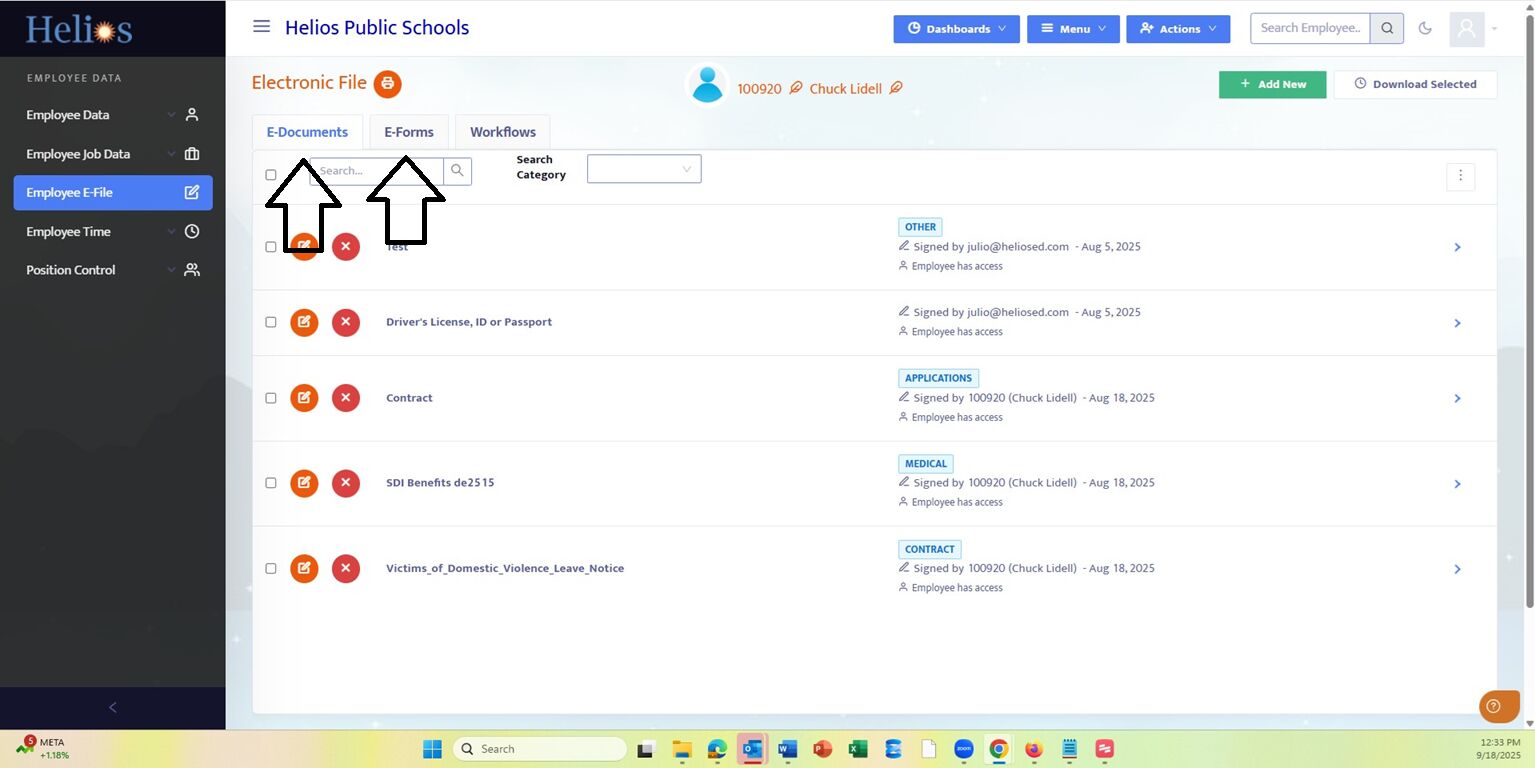Screen dimensions: 1535x768
Task: Expand the Test row with its right chevron
Action: point(1457,247)
